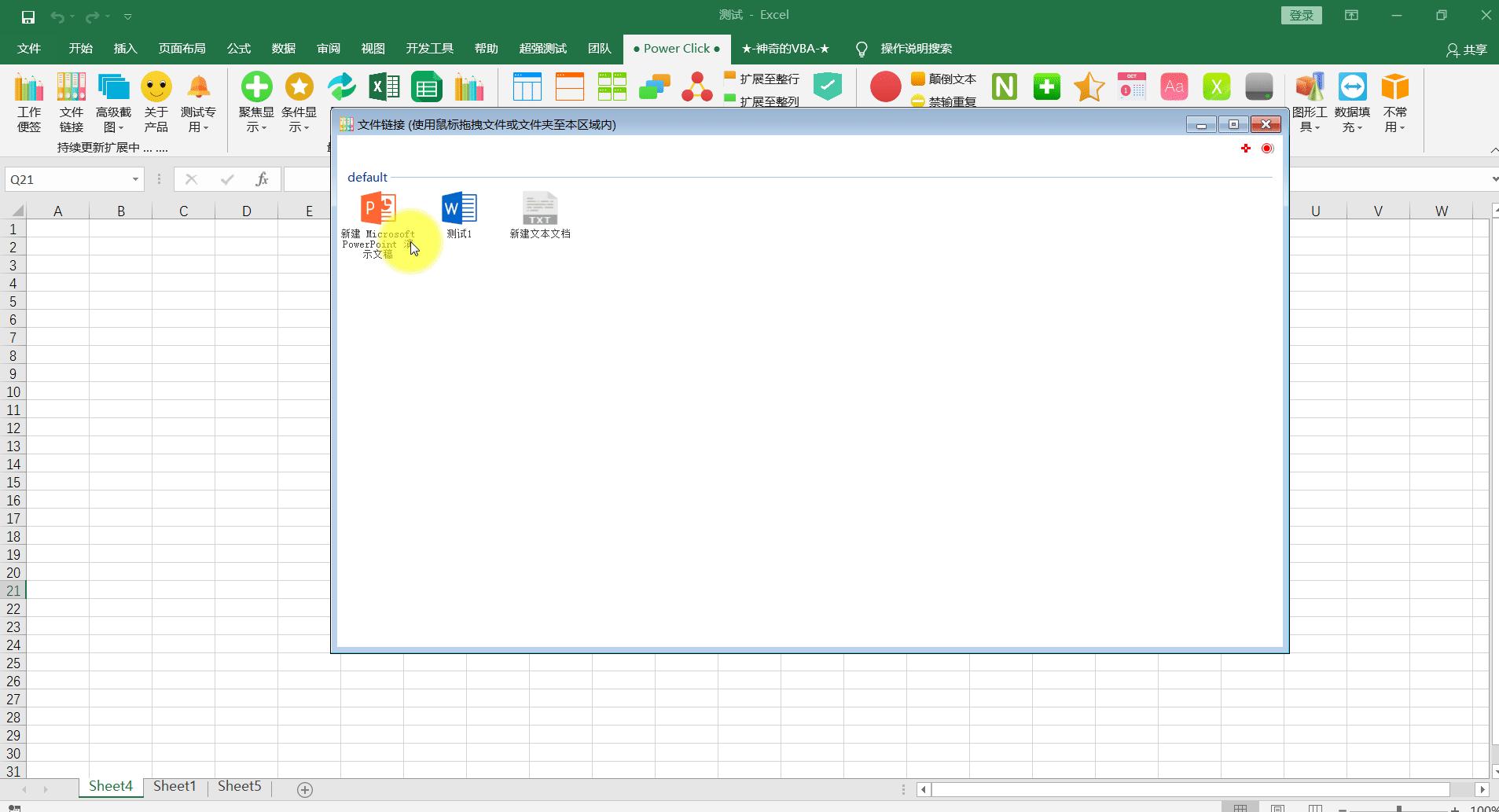Viewport: 1499px width, 812px height.
Task: Toggle the red recording indicator in dialog
Action: coord(1267,148)
